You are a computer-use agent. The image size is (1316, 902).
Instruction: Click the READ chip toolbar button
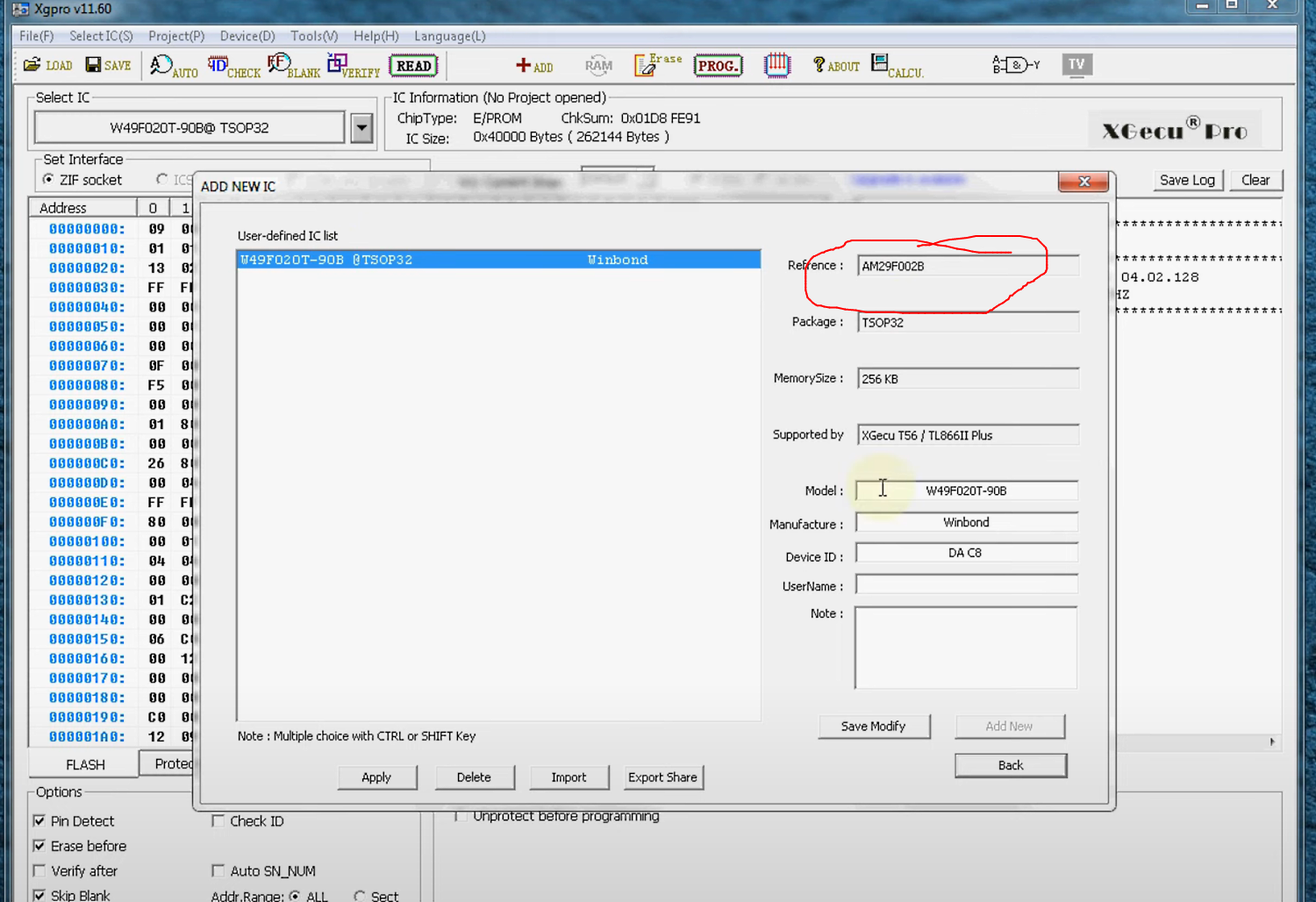[x=413, y=66]
